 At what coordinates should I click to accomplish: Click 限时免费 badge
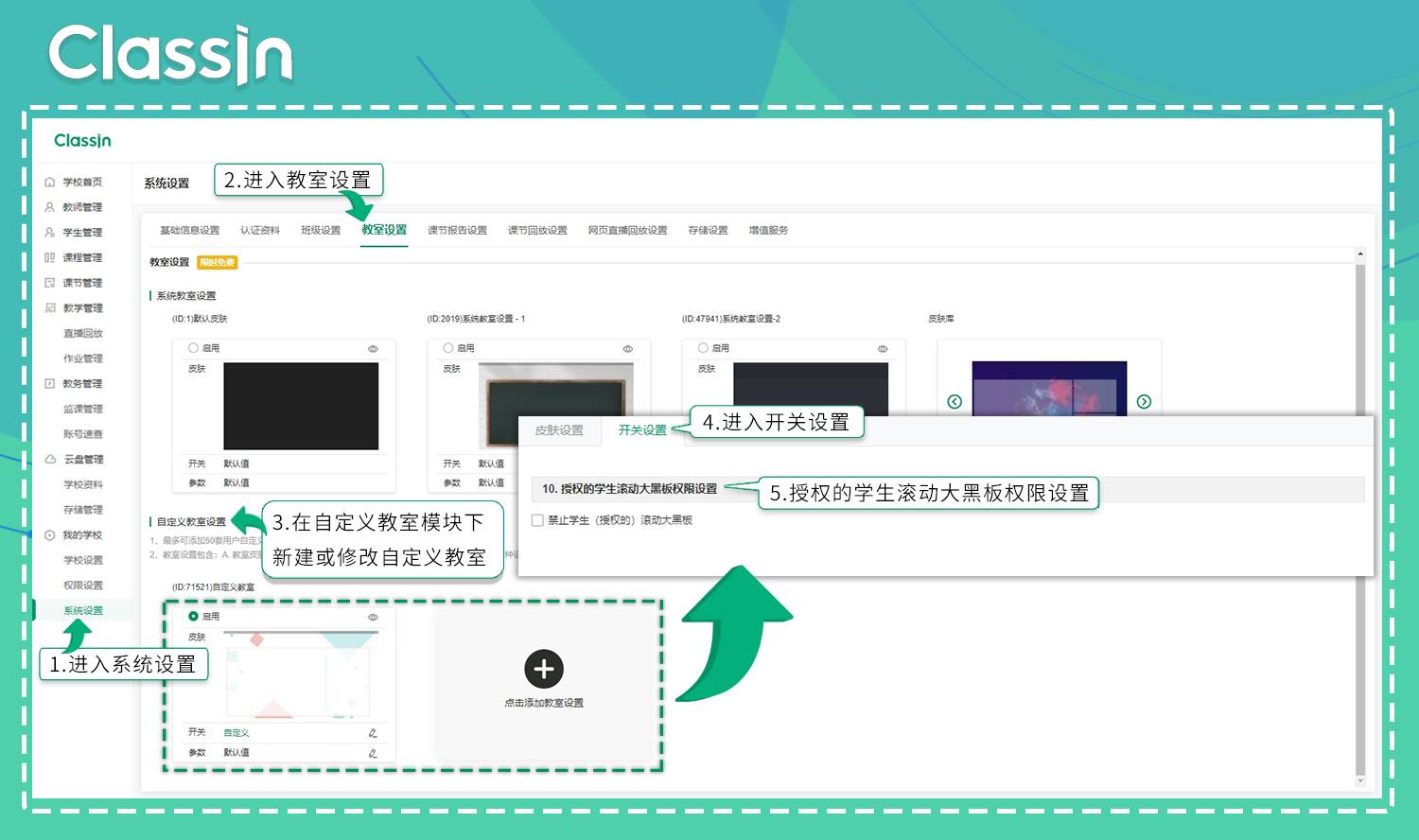click(218, 262)
